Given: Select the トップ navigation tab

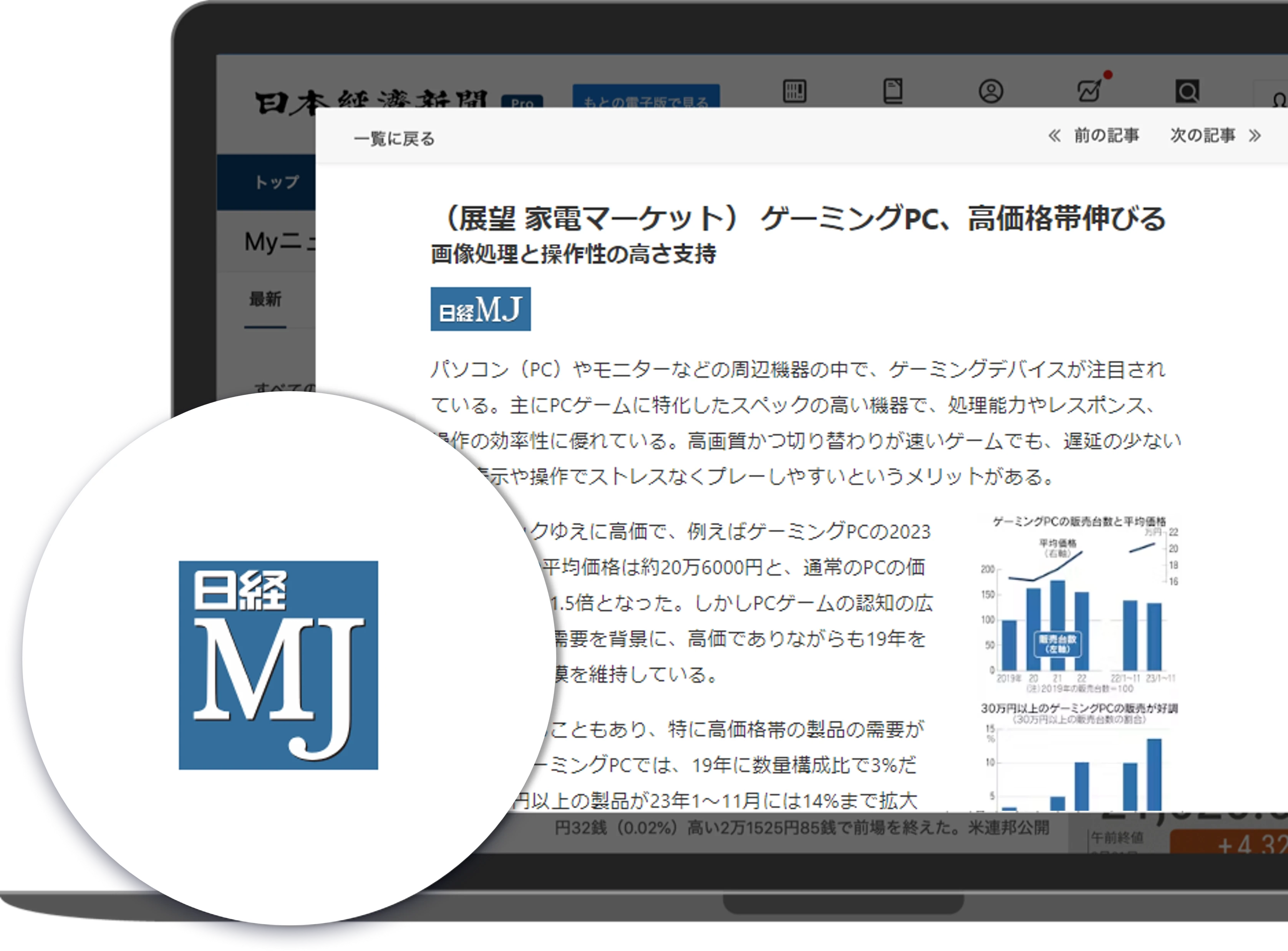Looking at the screenshot, I should coord(277,182).
